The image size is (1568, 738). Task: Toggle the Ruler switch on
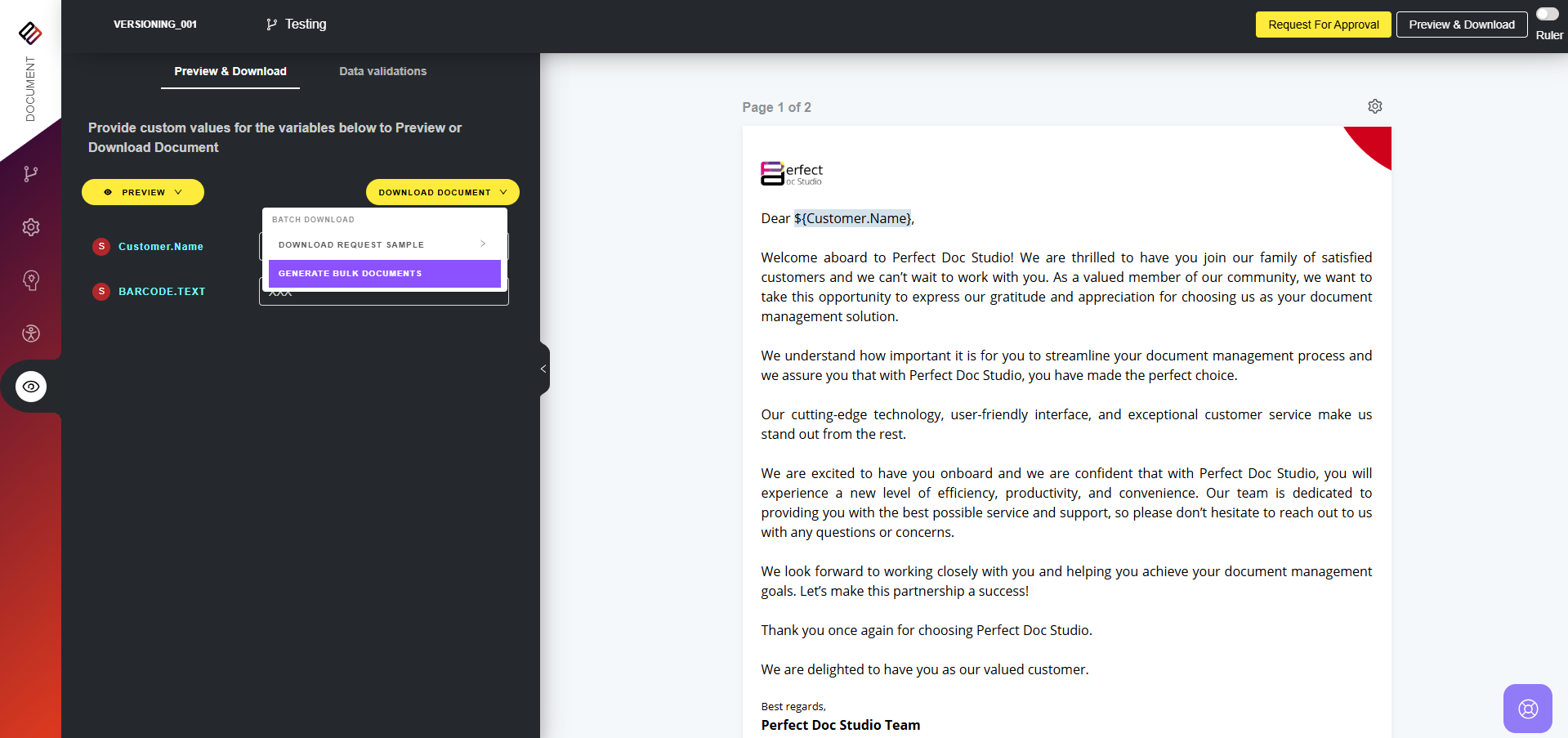point(1547,14)
